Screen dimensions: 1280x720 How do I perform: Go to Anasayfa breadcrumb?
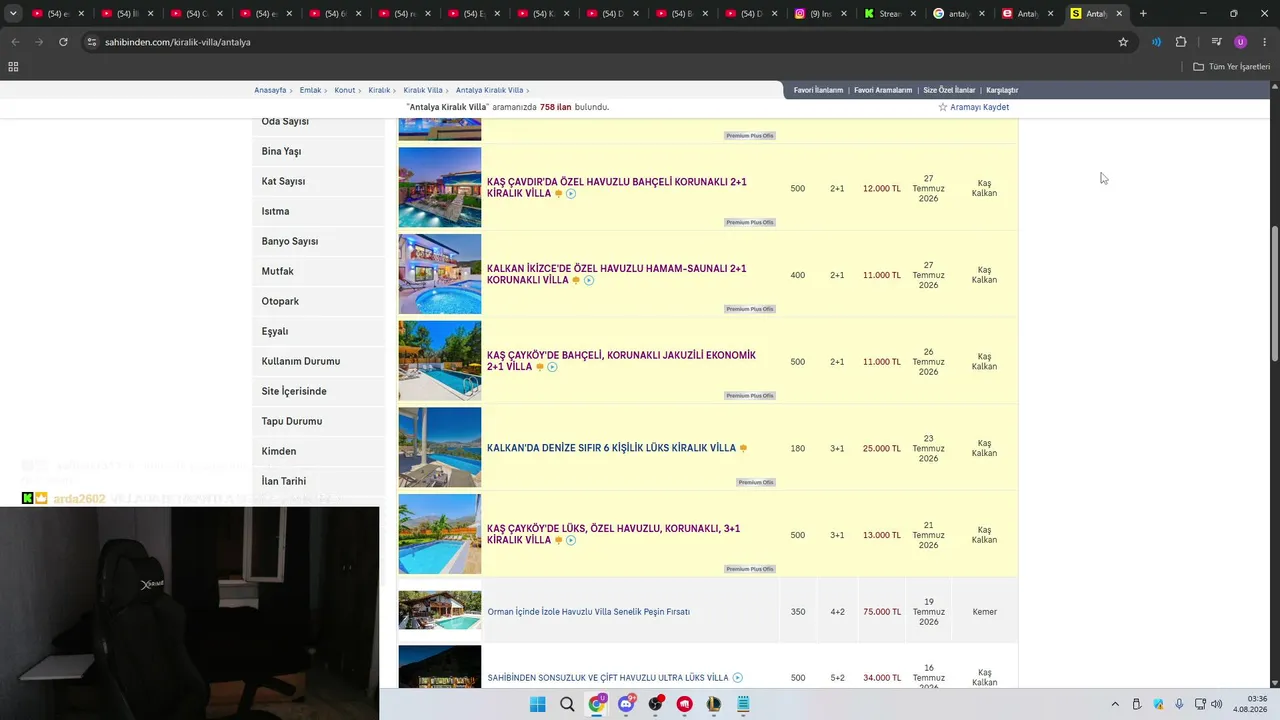click(x=270, y=90)
